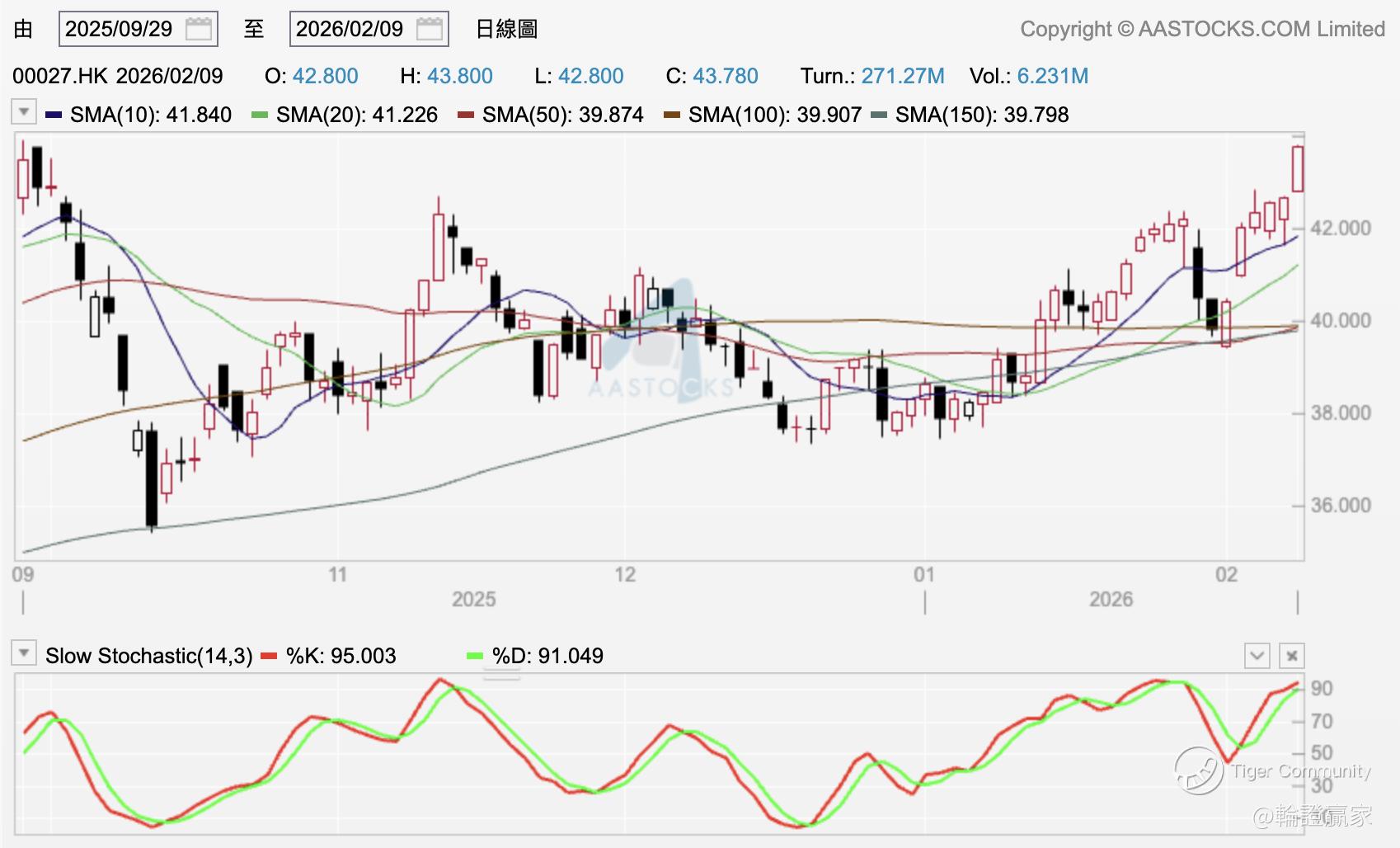This screenshot has width=1400, height=848.
Task: Select the 日線圖 daily chart label
Action: (x=506, y=30)
